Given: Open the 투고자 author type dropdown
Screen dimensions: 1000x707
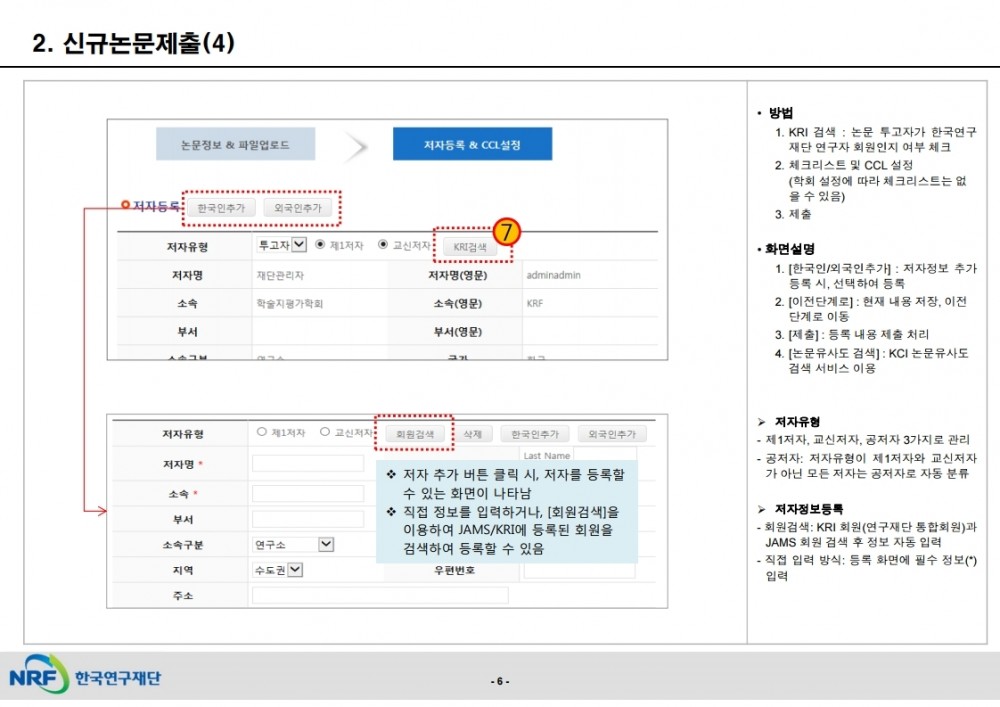Looking at the screenshot, I should pyautogui.click(x=281, y=245).
